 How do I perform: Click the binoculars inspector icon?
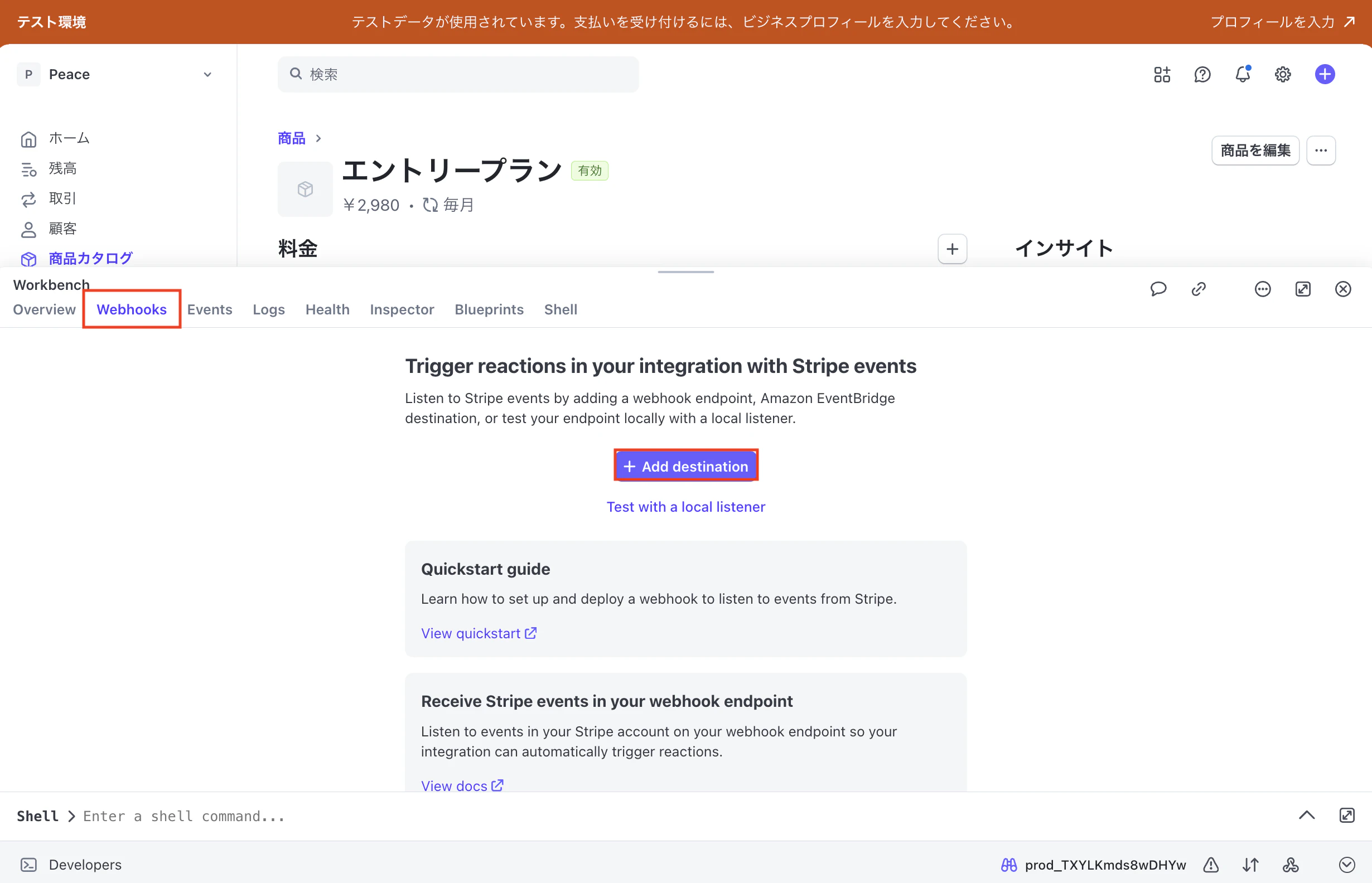click(x=1009, y=865)
